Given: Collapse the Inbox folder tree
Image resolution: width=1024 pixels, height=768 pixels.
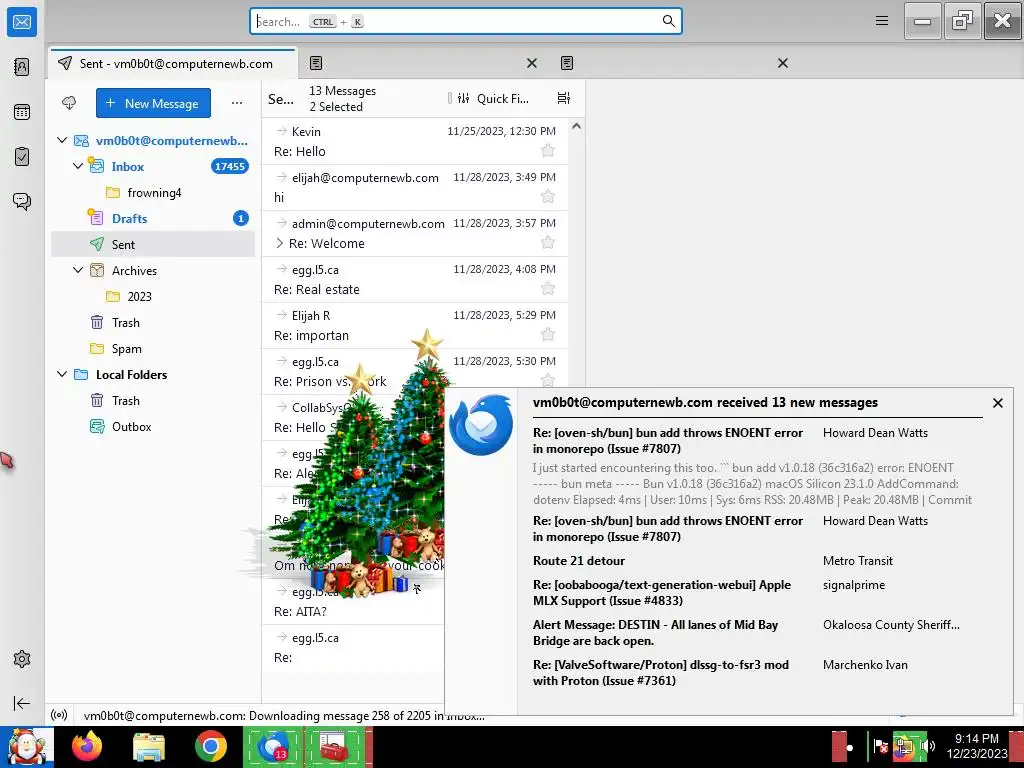Looking at the screenshot, I should 78,166.
